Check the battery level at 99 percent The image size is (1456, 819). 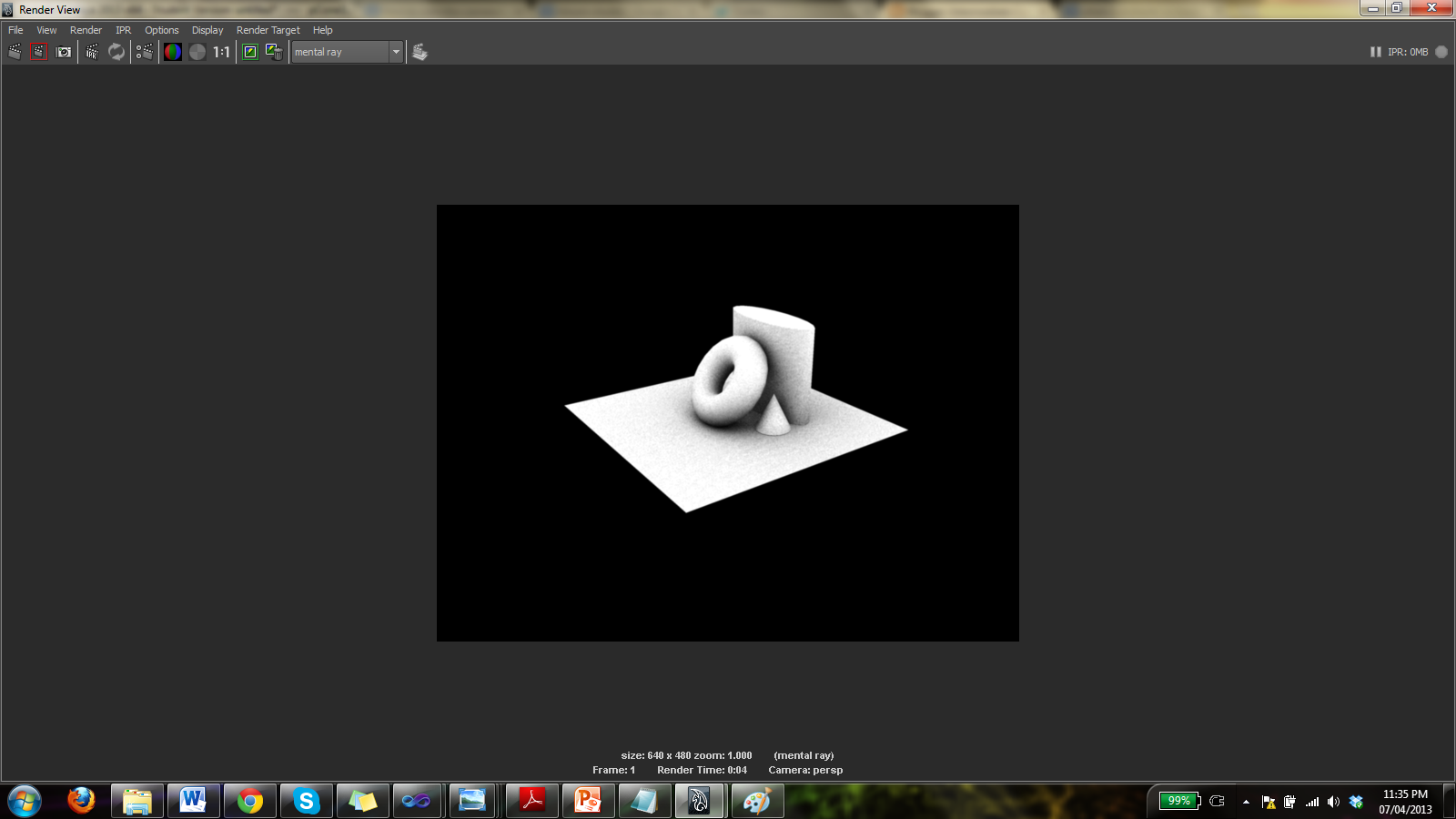(x=1178, y=802)
